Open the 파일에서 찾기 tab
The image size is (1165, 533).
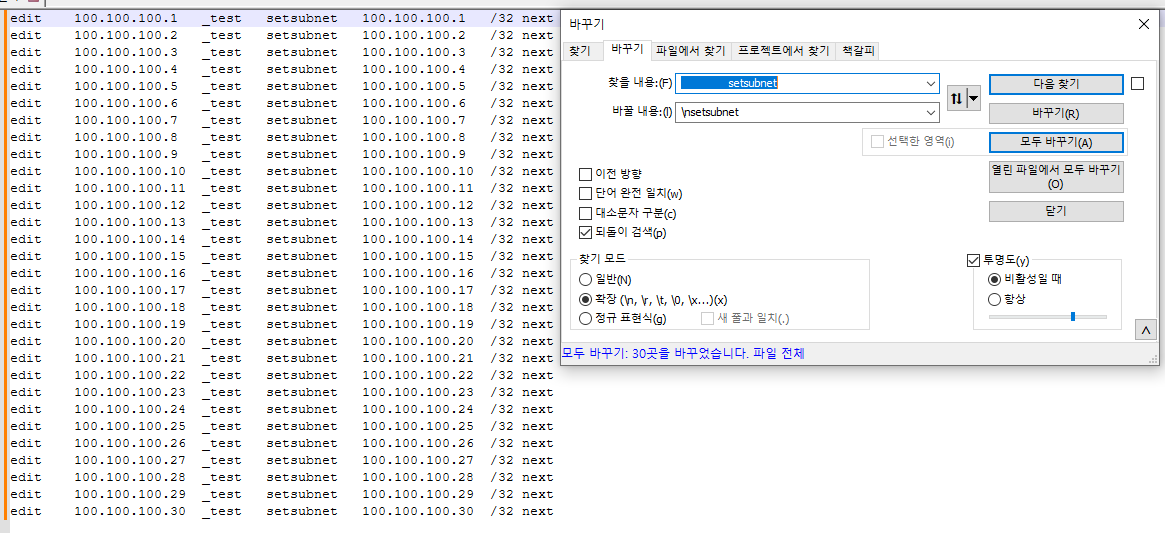click(x=690, y=51)
